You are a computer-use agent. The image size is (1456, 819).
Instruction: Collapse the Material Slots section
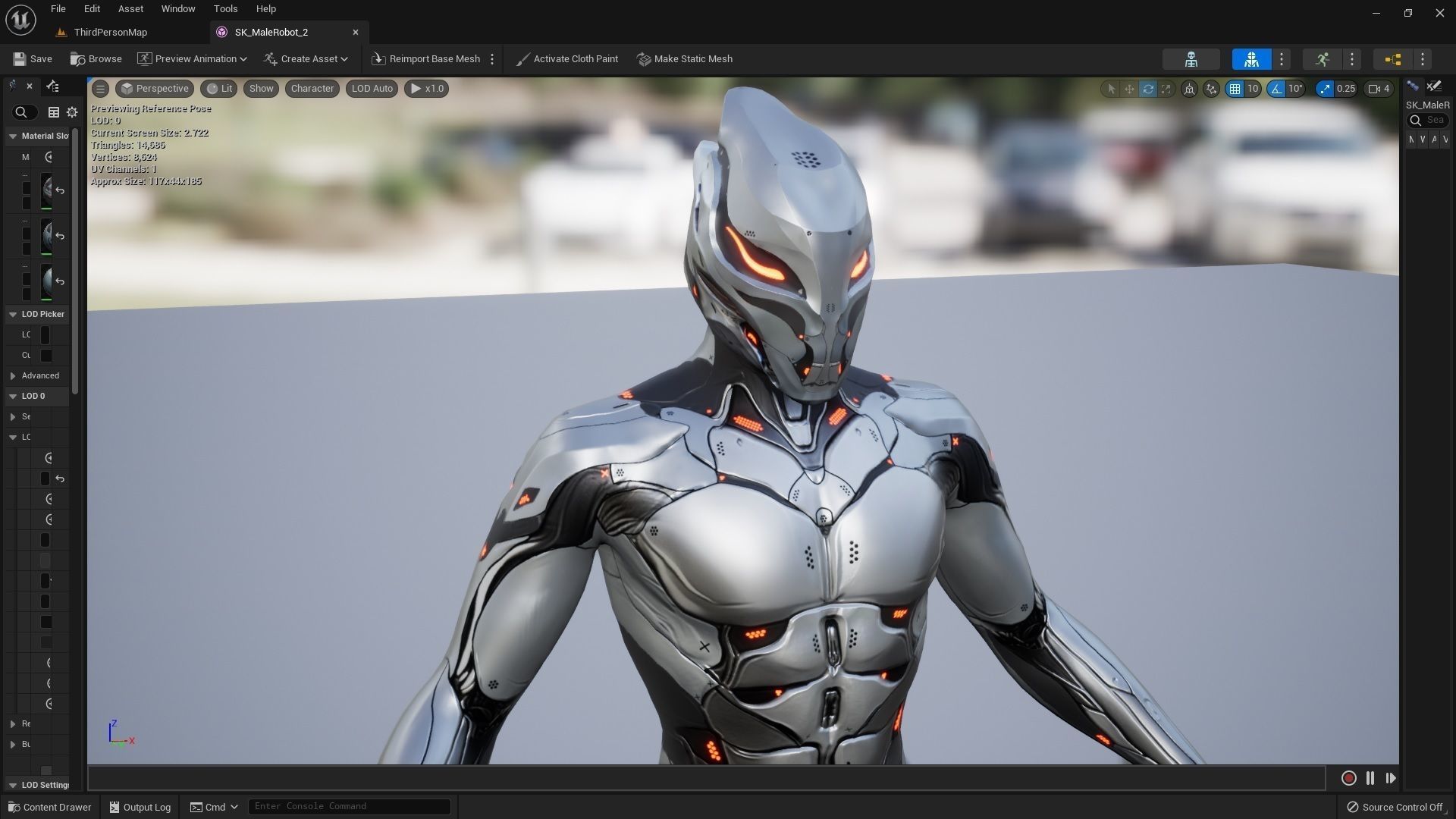(x=13, y=136)
